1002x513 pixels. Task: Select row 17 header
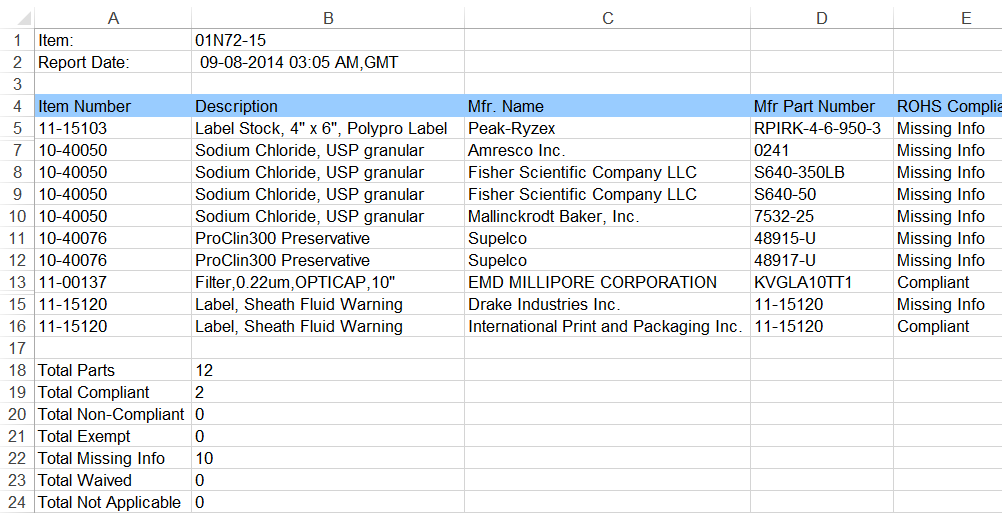coord(17,348)
